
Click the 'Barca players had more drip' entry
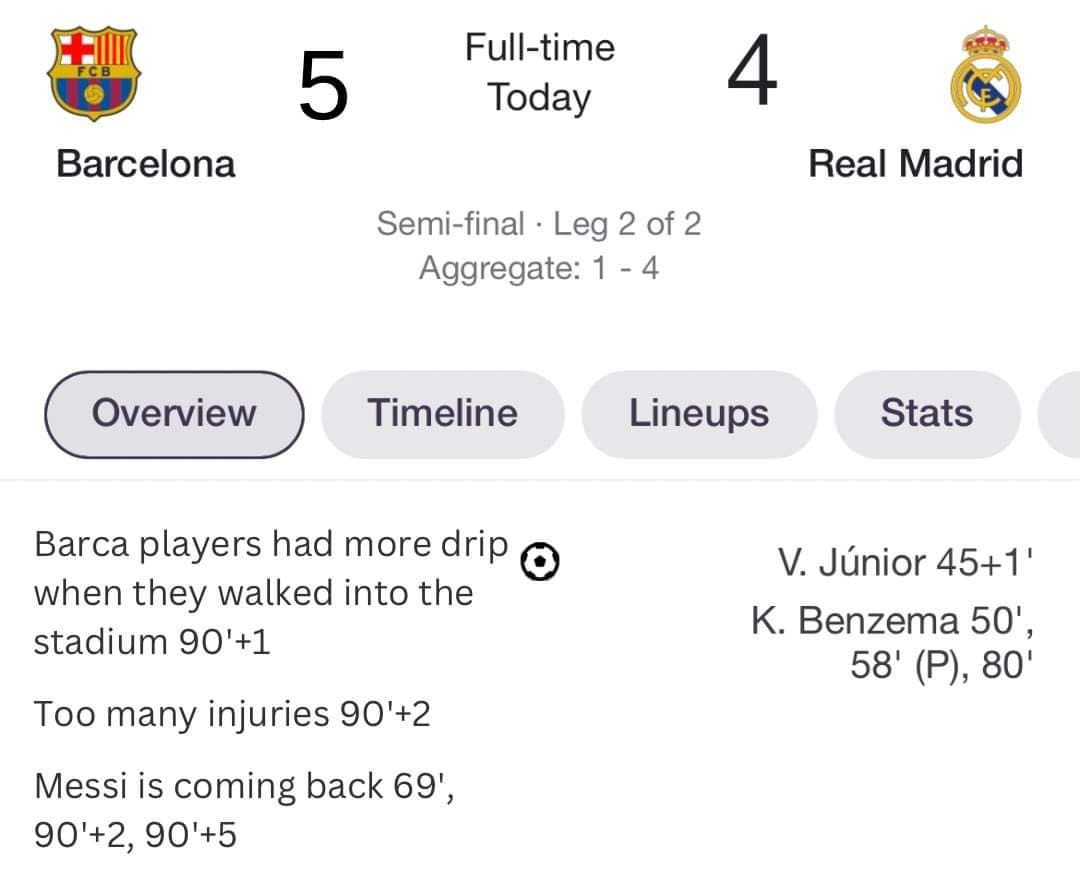tap(271, 593)
